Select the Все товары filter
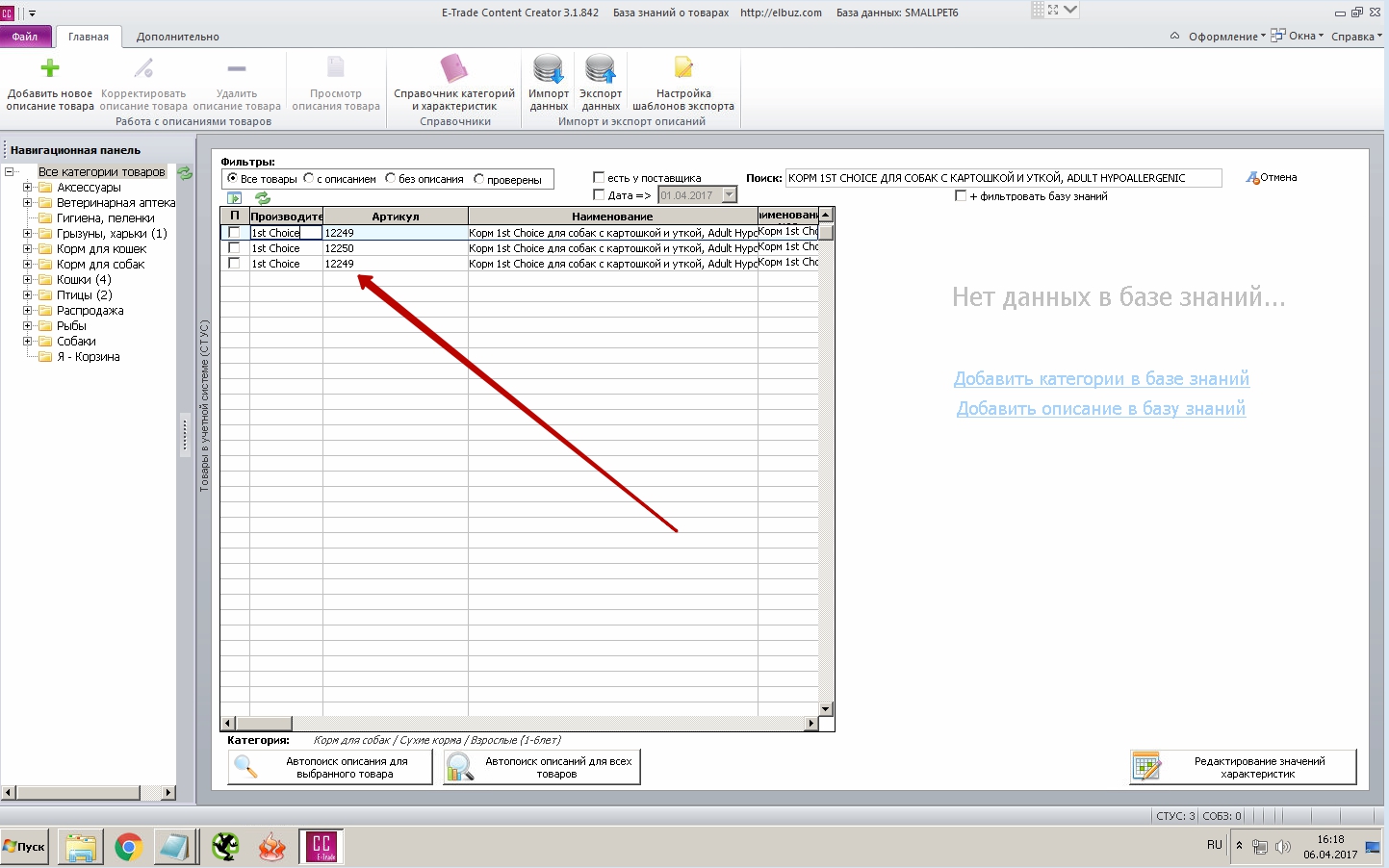The height and width of the screenshot is (868, 1389). click(232, 179)
